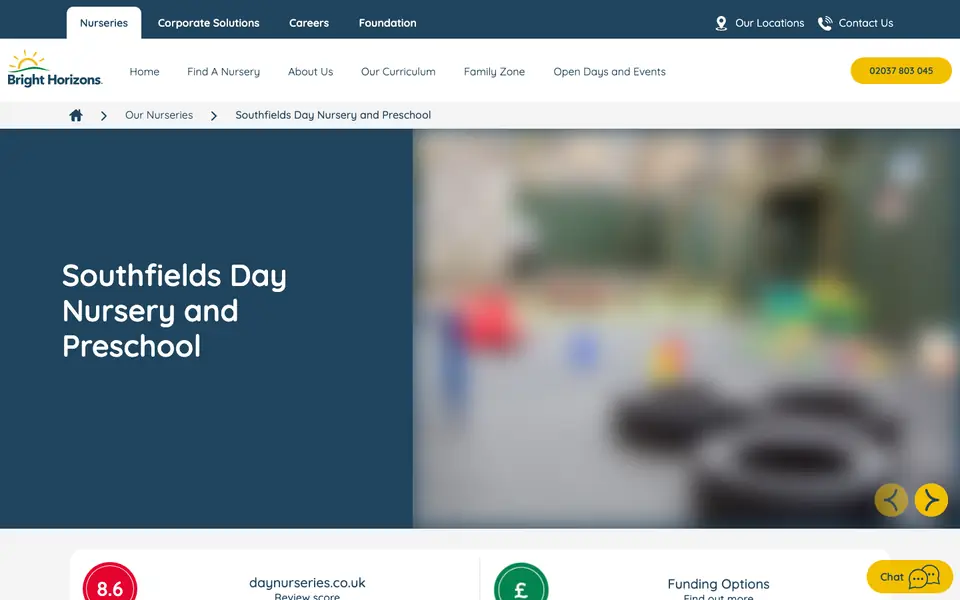
Task: Select the Nurseries tab
Action: click(104, 23)
